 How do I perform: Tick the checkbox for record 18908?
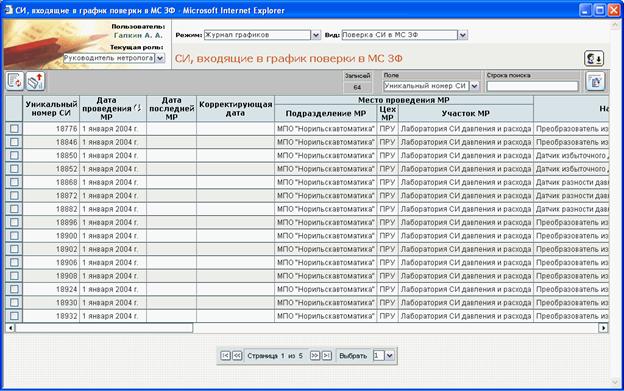click(14, 276)
